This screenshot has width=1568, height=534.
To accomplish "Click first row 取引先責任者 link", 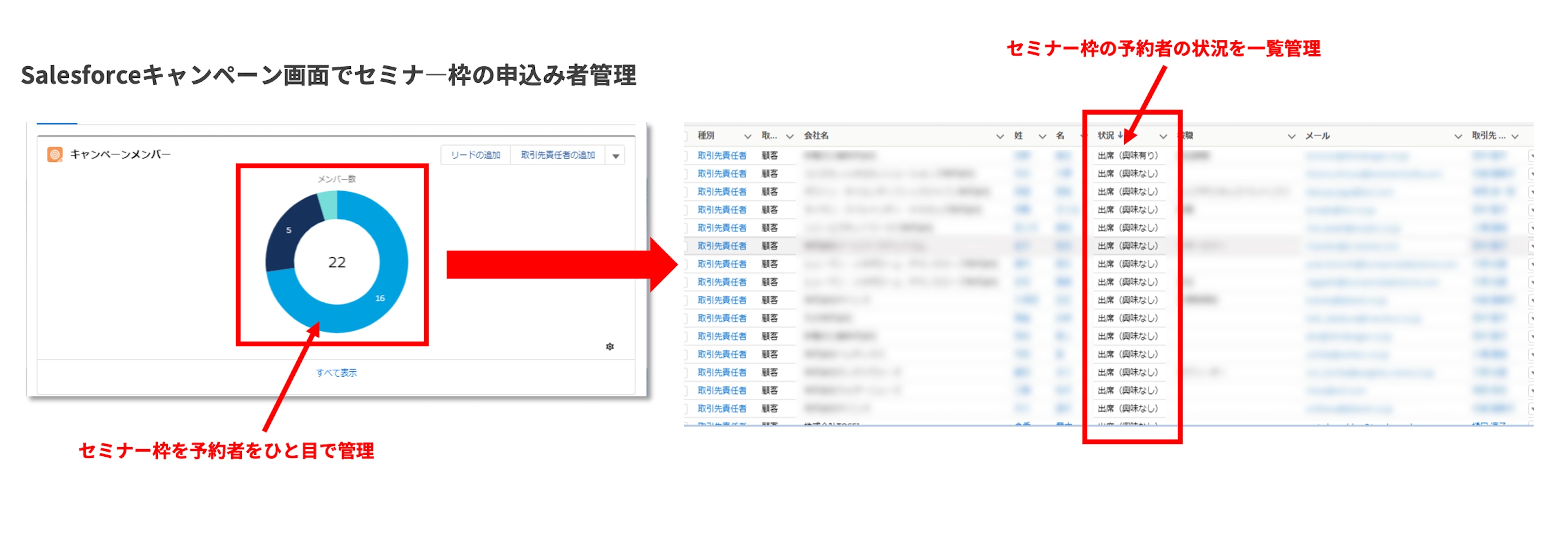I will point(721,156).
